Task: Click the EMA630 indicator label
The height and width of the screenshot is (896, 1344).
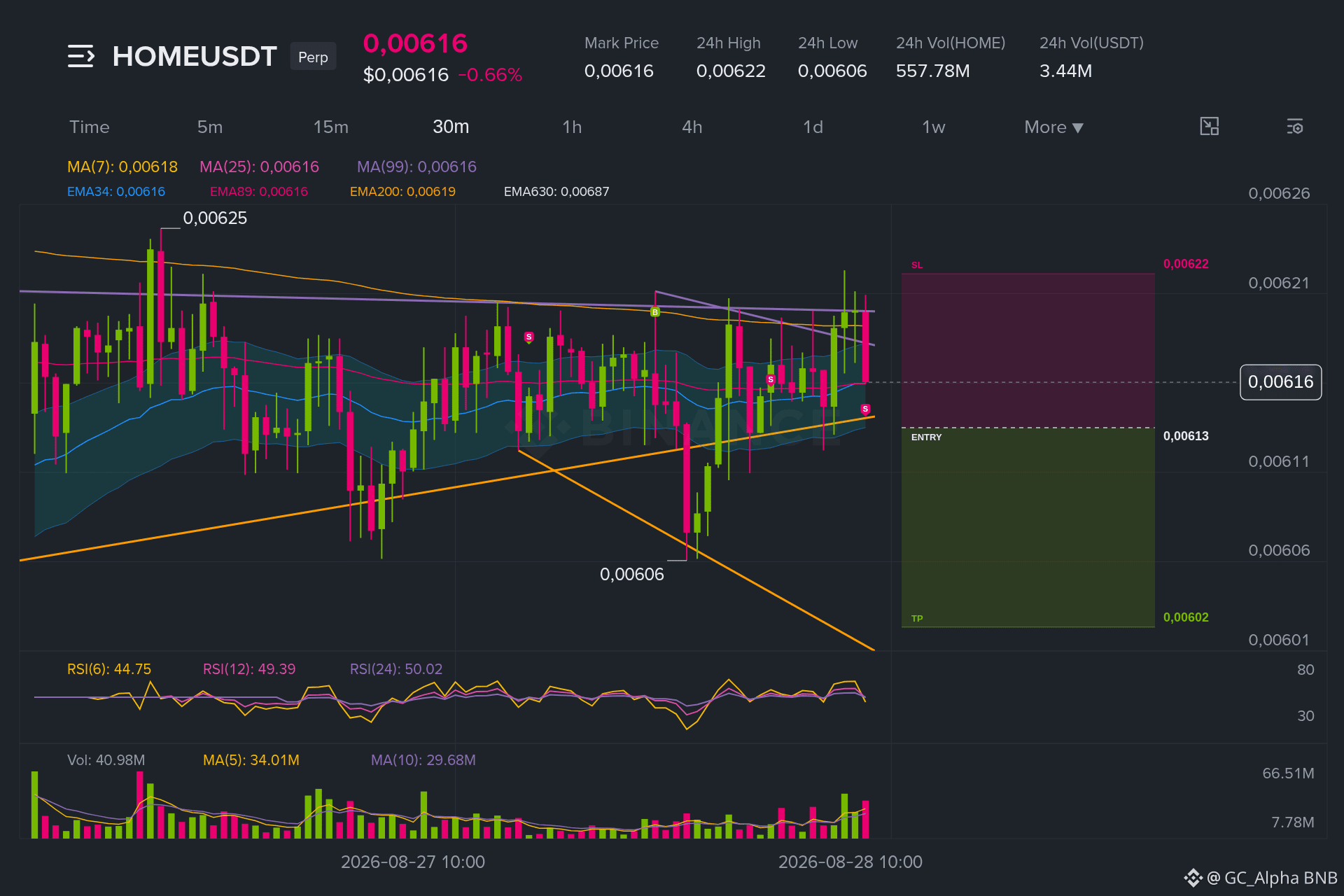Action: pos(556,191)
